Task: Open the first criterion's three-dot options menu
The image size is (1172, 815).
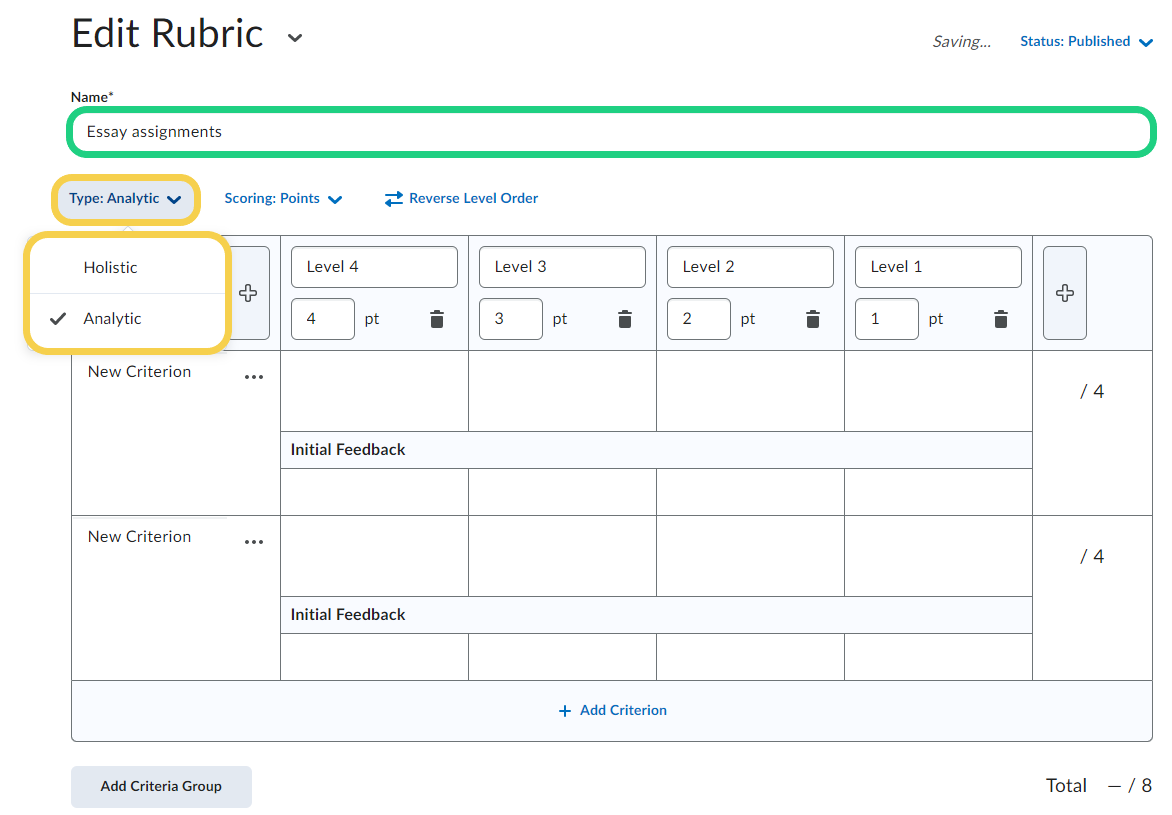Action: tap(254, 377)
